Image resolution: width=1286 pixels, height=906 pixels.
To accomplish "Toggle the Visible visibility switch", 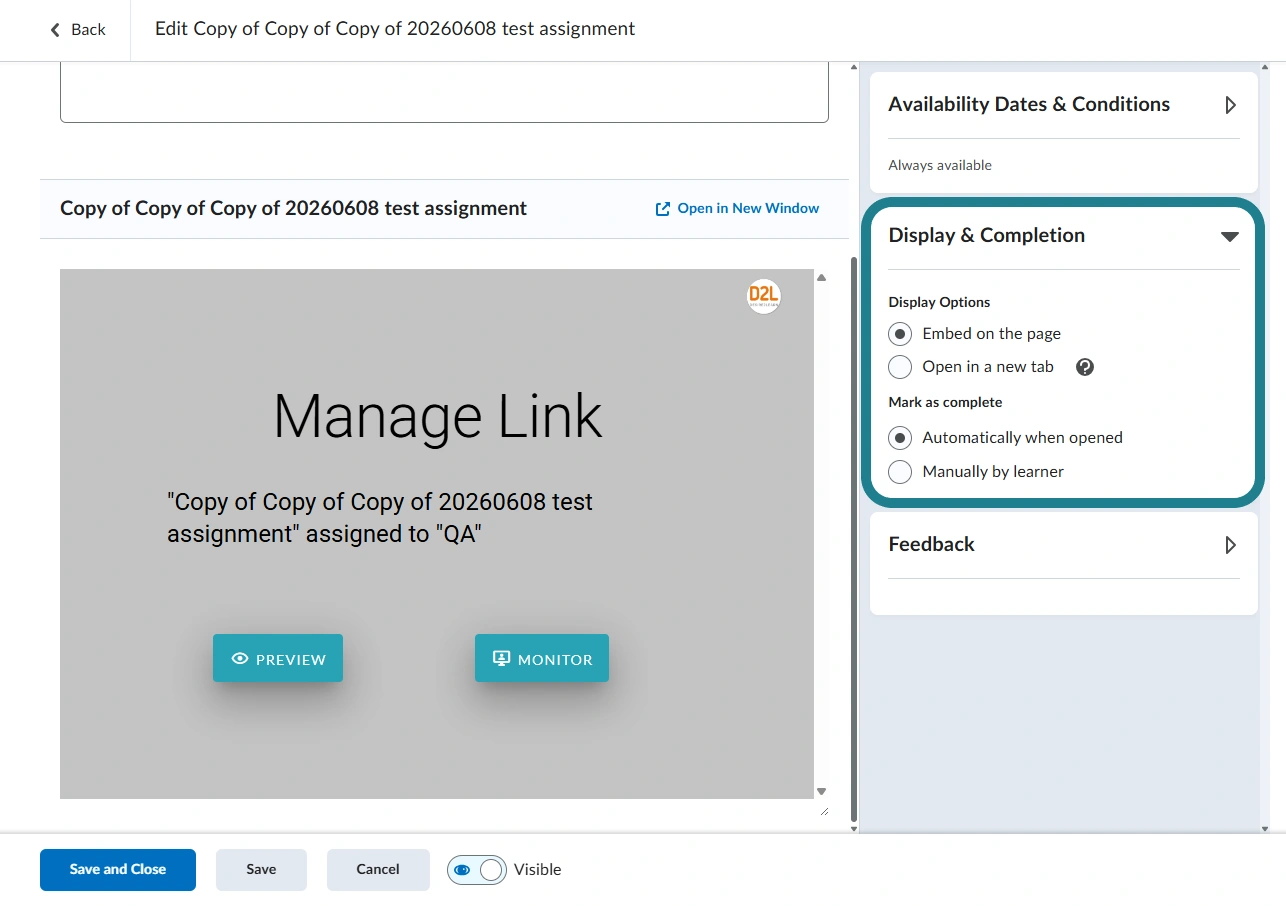I will [477, 870].
